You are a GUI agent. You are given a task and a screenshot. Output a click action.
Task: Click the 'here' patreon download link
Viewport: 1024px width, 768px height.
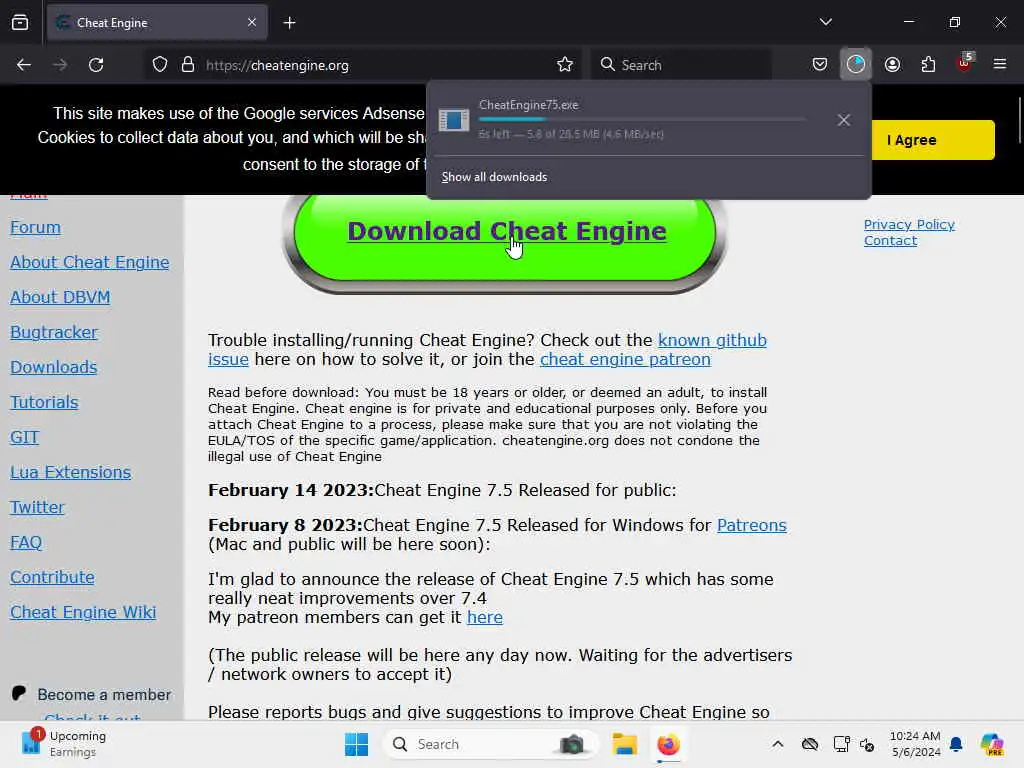pos(485,617)
